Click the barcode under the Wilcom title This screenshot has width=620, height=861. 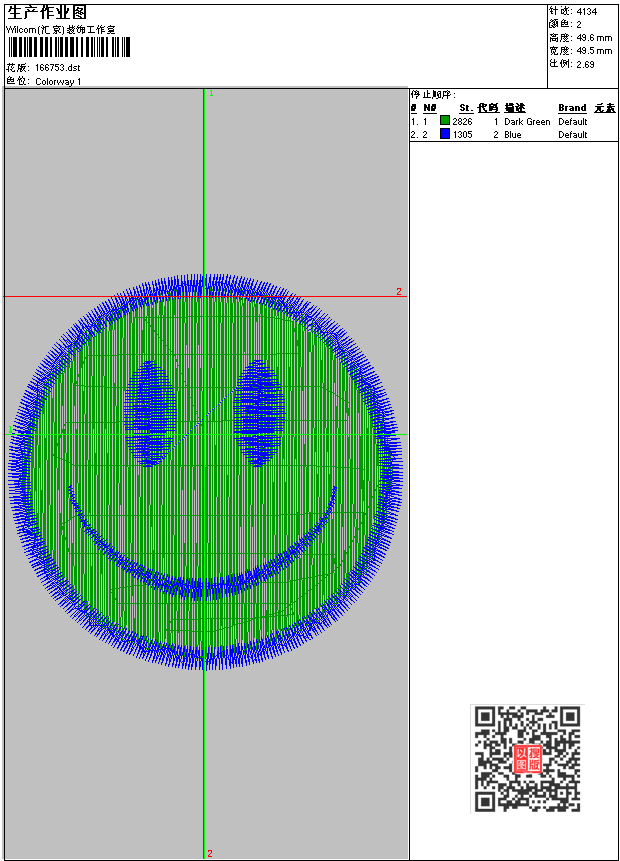[x=69, y=47]
